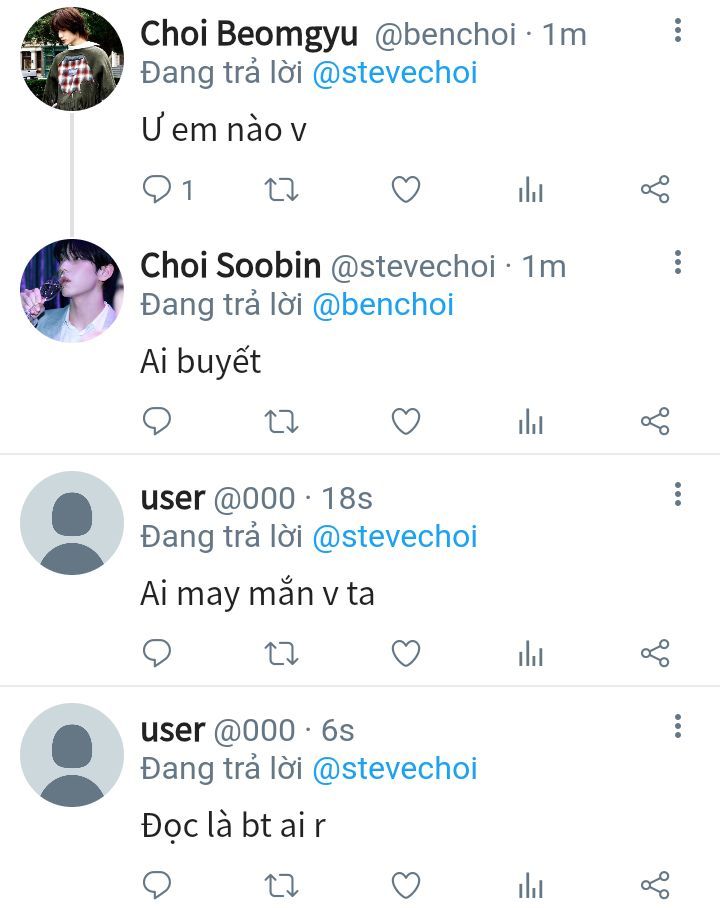Open @stevechoi link in Beomgyu's reply
Screen dimensions: 720x908
point(395,73)
